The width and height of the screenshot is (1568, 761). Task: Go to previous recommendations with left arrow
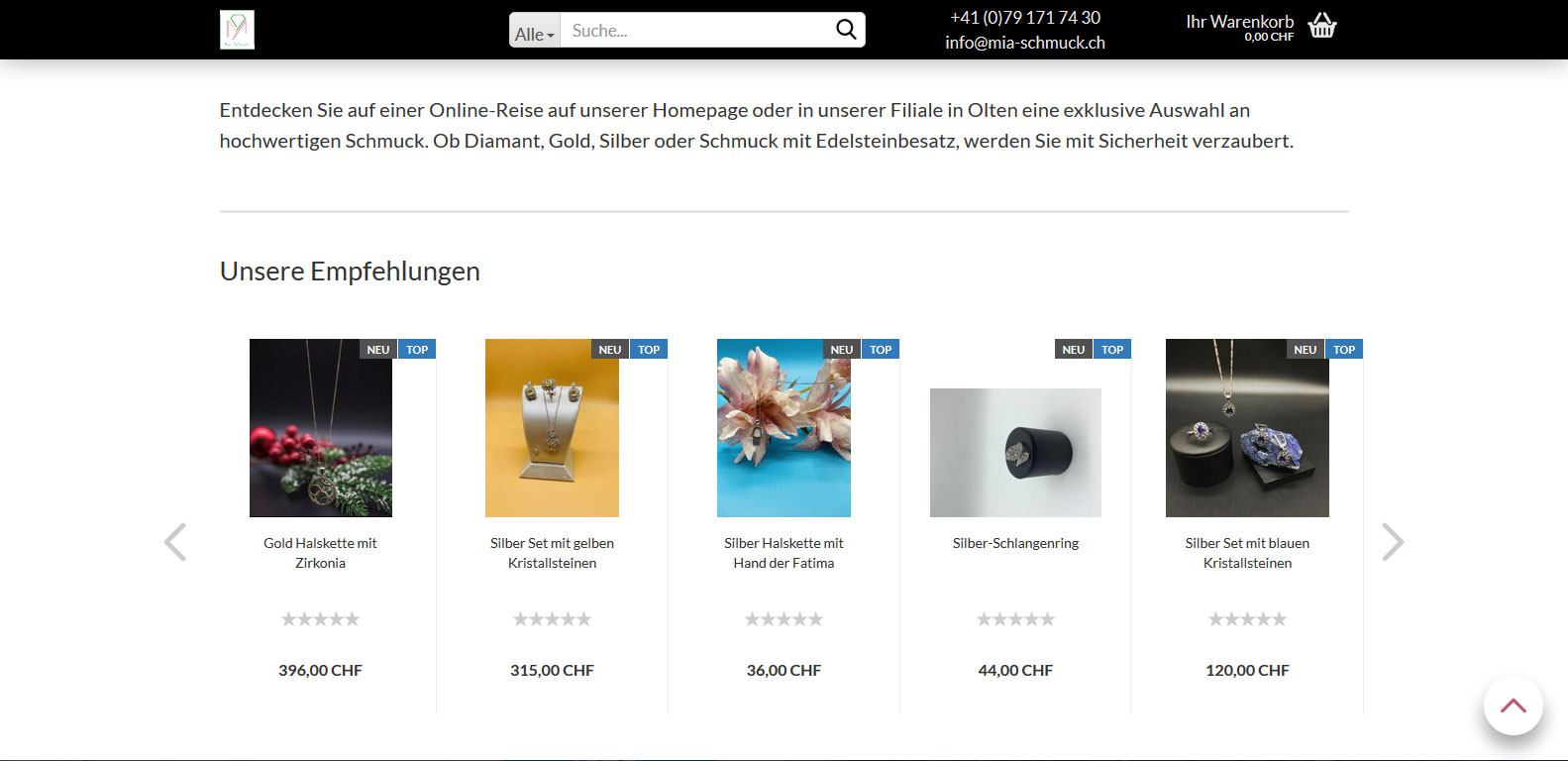175,542
